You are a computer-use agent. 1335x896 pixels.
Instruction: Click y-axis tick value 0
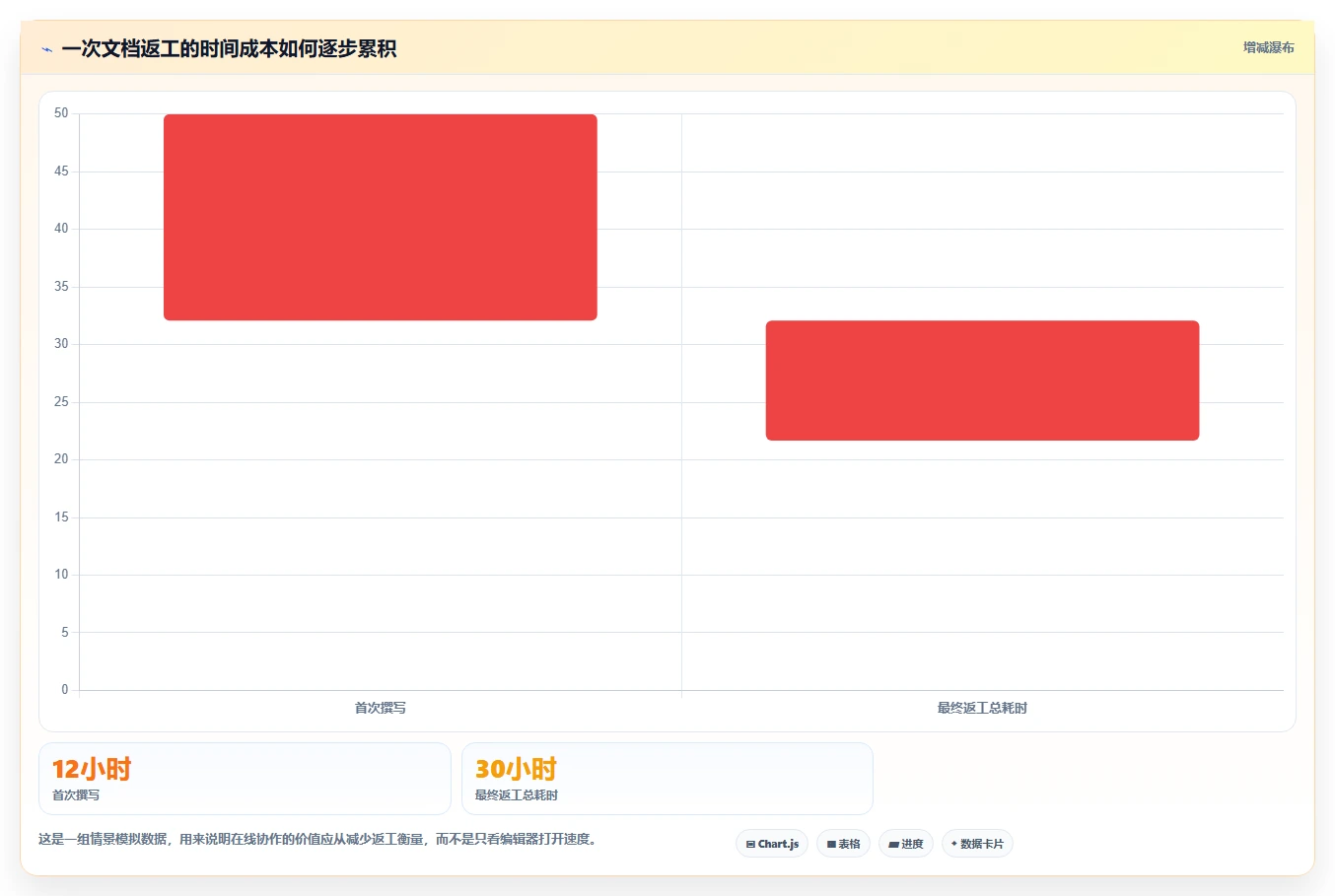pyautogui.click(x=65, y=690)
